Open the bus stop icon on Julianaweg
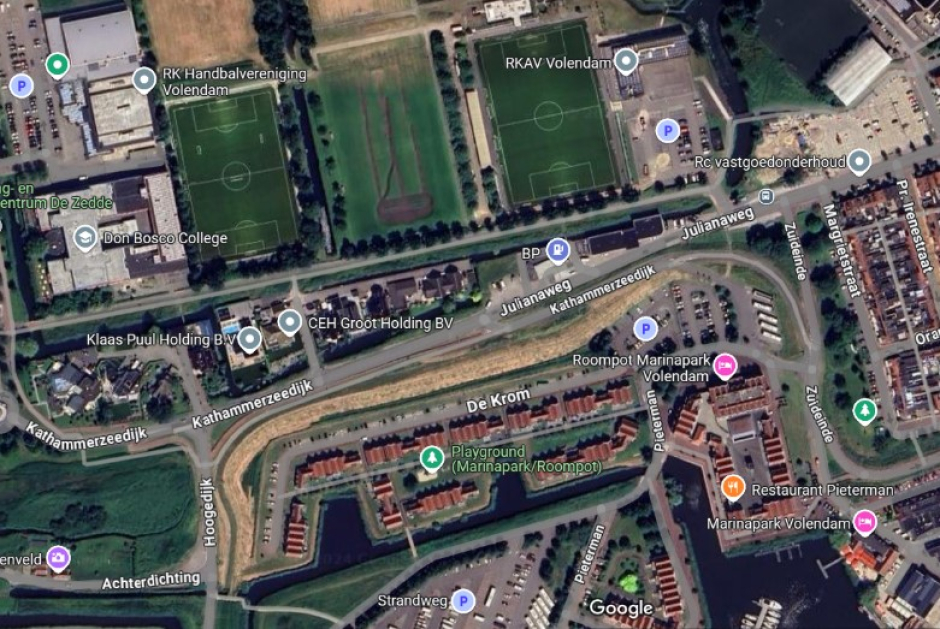 pyautogui.click(x=766, y=196)
